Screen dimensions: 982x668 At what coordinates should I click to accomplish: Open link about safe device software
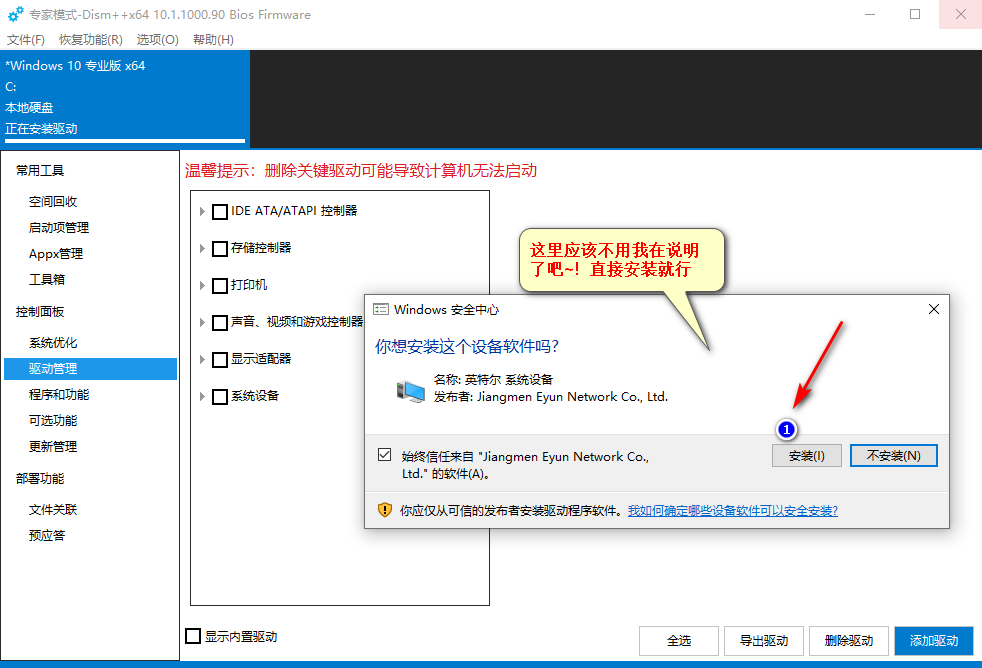[732, 510]
